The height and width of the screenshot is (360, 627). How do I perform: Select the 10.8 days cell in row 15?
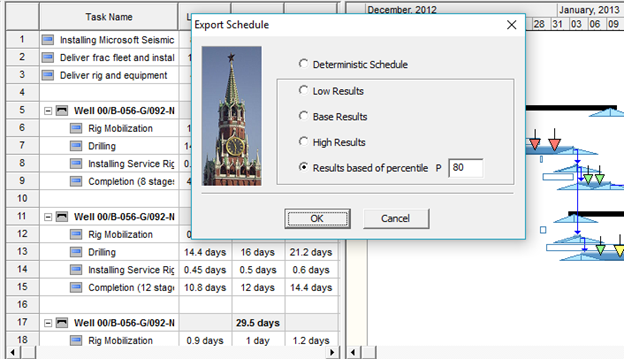click(x=205, y=288)
